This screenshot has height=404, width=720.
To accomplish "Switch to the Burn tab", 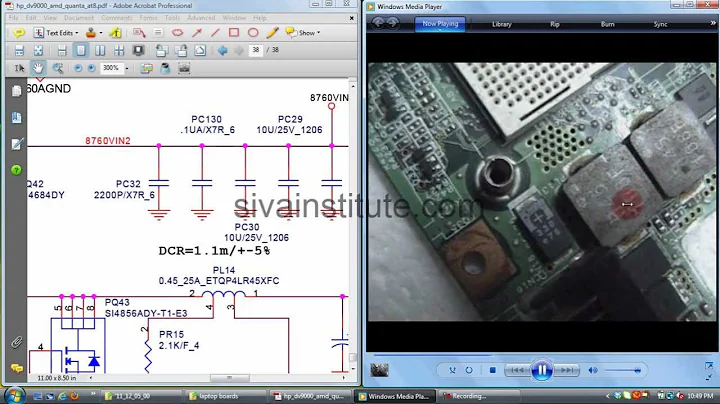I will click(x=608, y=24).
